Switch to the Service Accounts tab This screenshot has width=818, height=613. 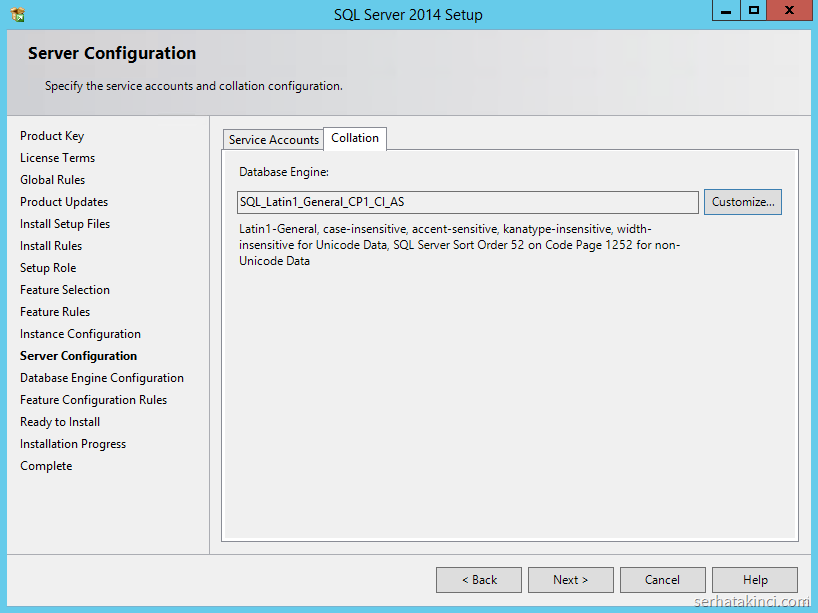tap(273, 140)
